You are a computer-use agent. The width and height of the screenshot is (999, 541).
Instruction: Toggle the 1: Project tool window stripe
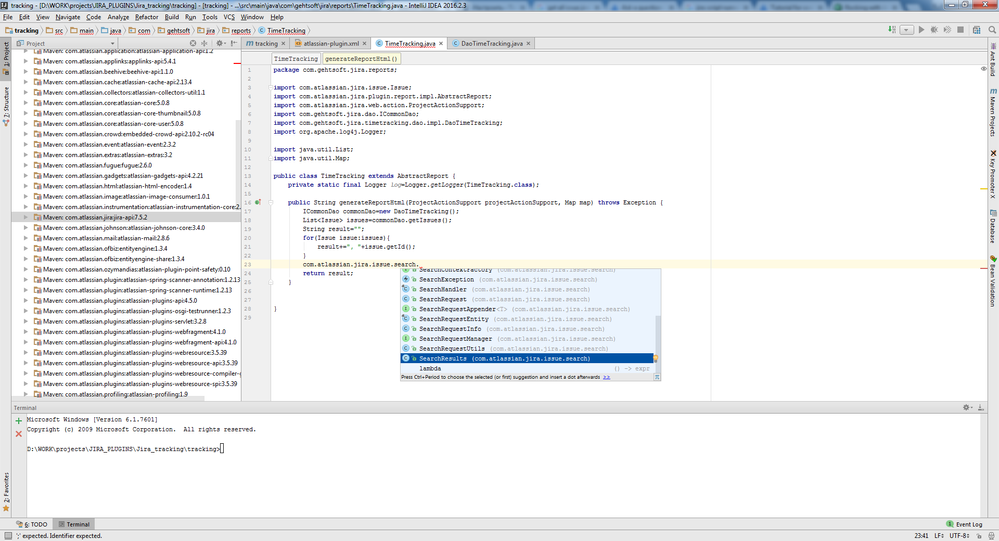click(6, 59)
